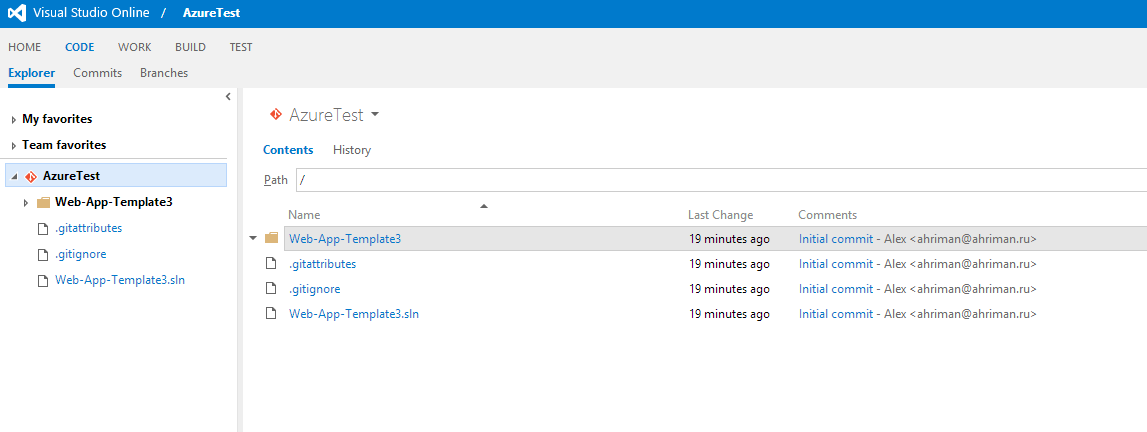This screenshot has width=1147, height=432.
Task: Open row menu arrow for Web-App-Template3 row
Action: click(253, 238)
